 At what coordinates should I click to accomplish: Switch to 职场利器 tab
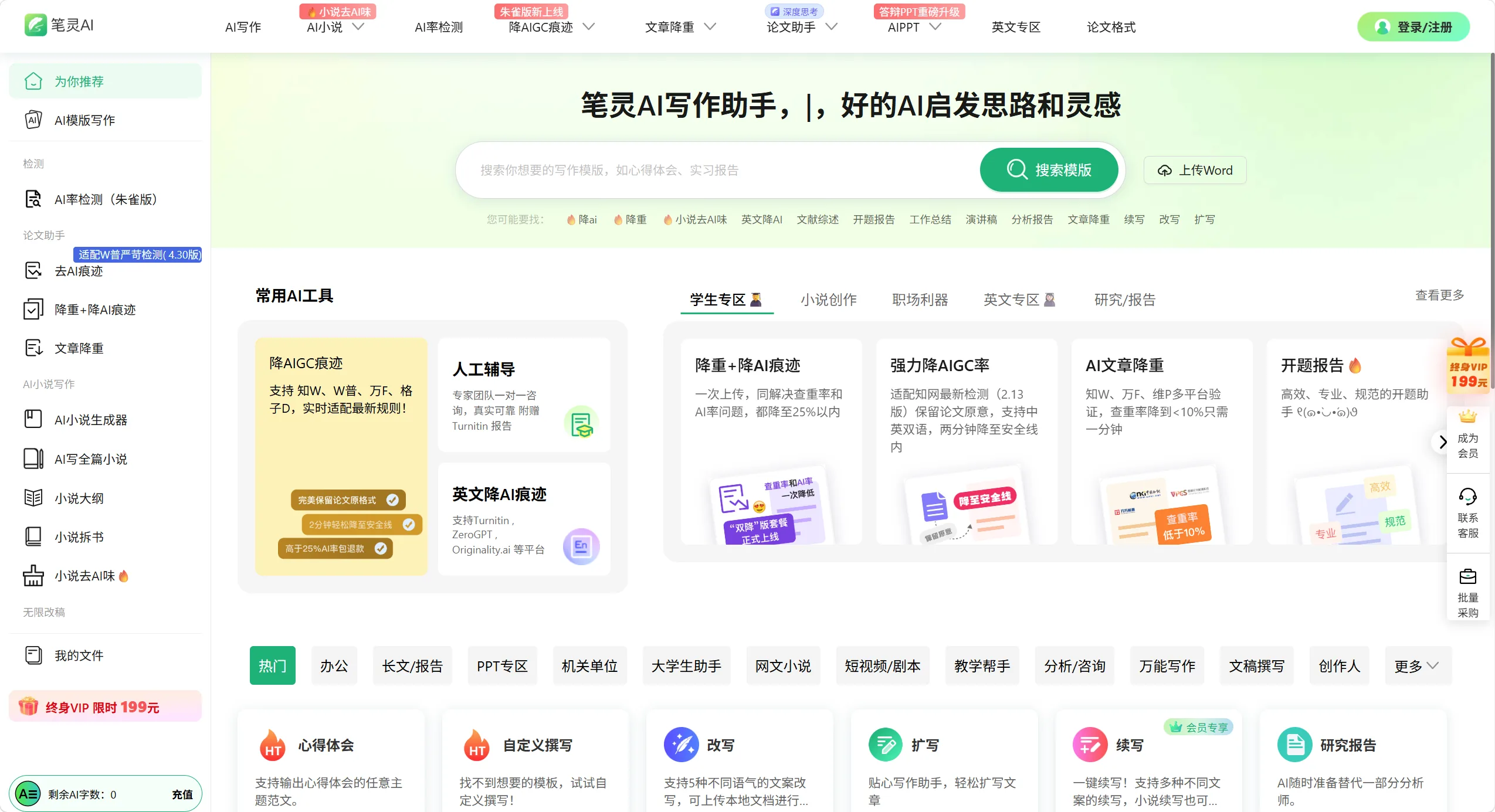[x=920, y=300]
